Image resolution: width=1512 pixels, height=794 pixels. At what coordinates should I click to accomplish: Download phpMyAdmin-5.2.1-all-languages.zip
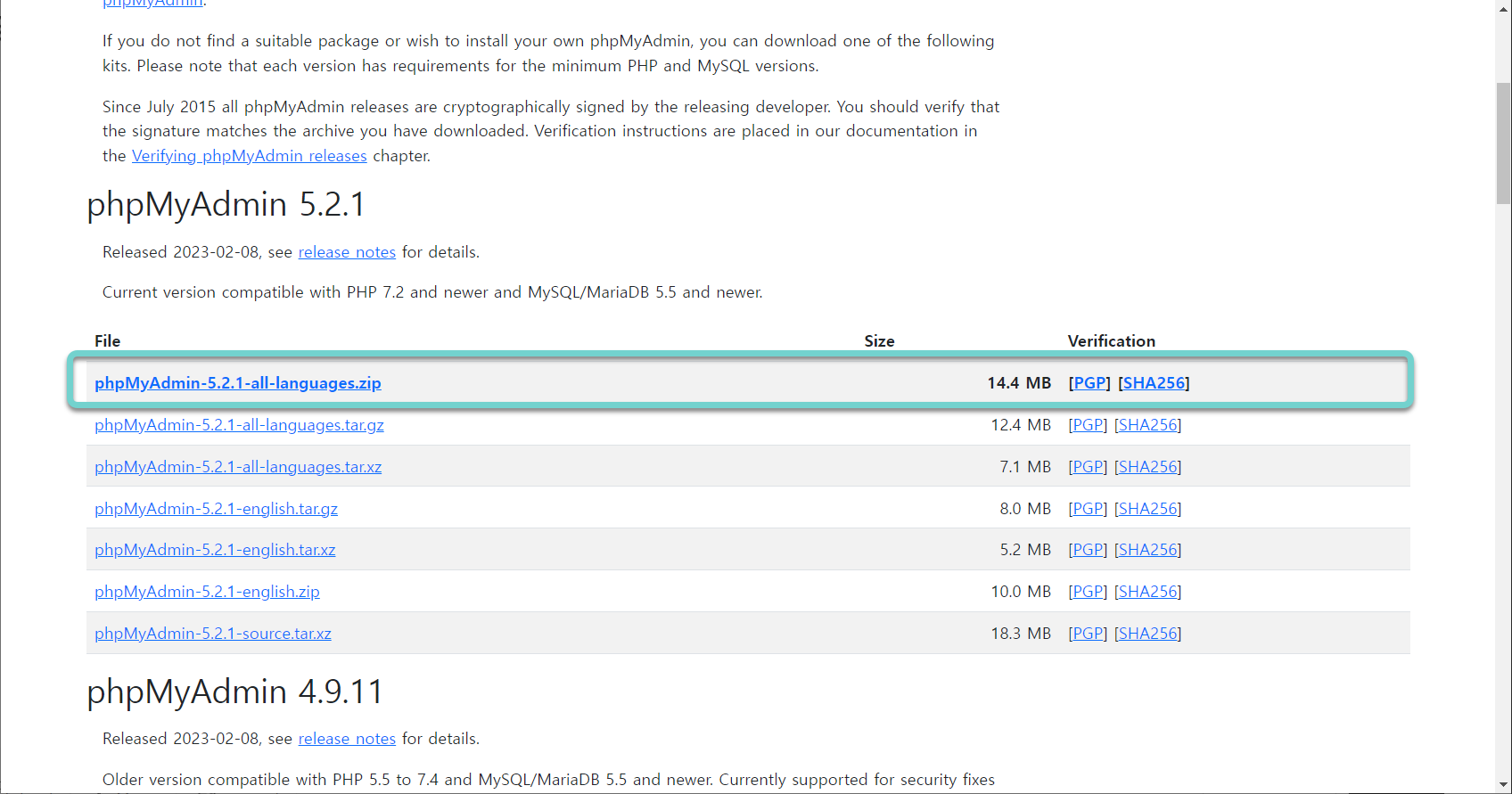238,383
